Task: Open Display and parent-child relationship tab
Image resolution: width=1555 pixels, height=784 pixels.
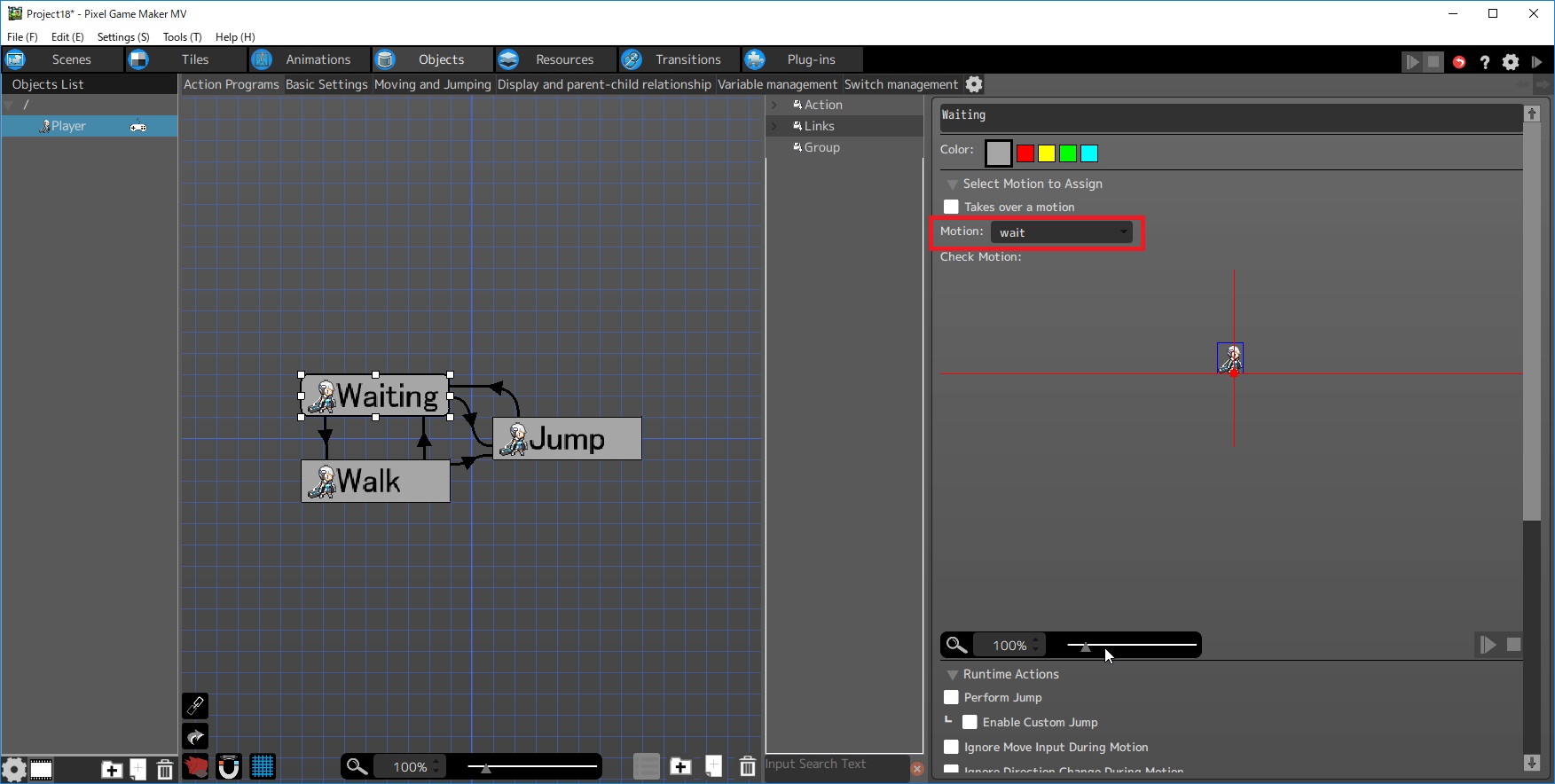Action: pos(604,84)
